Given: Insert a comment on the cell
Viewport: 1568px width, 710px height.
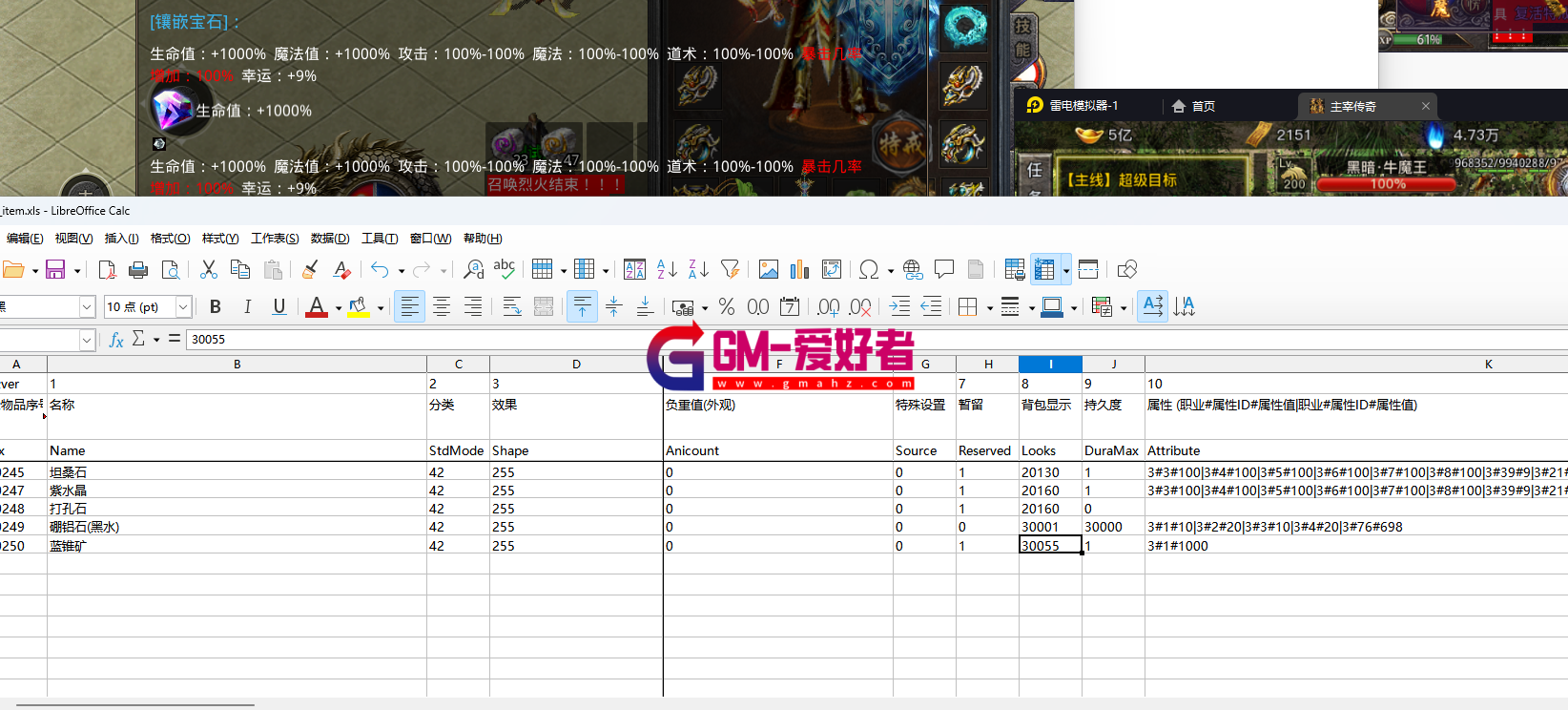Looking at the screenshot, I should point(944,270).
